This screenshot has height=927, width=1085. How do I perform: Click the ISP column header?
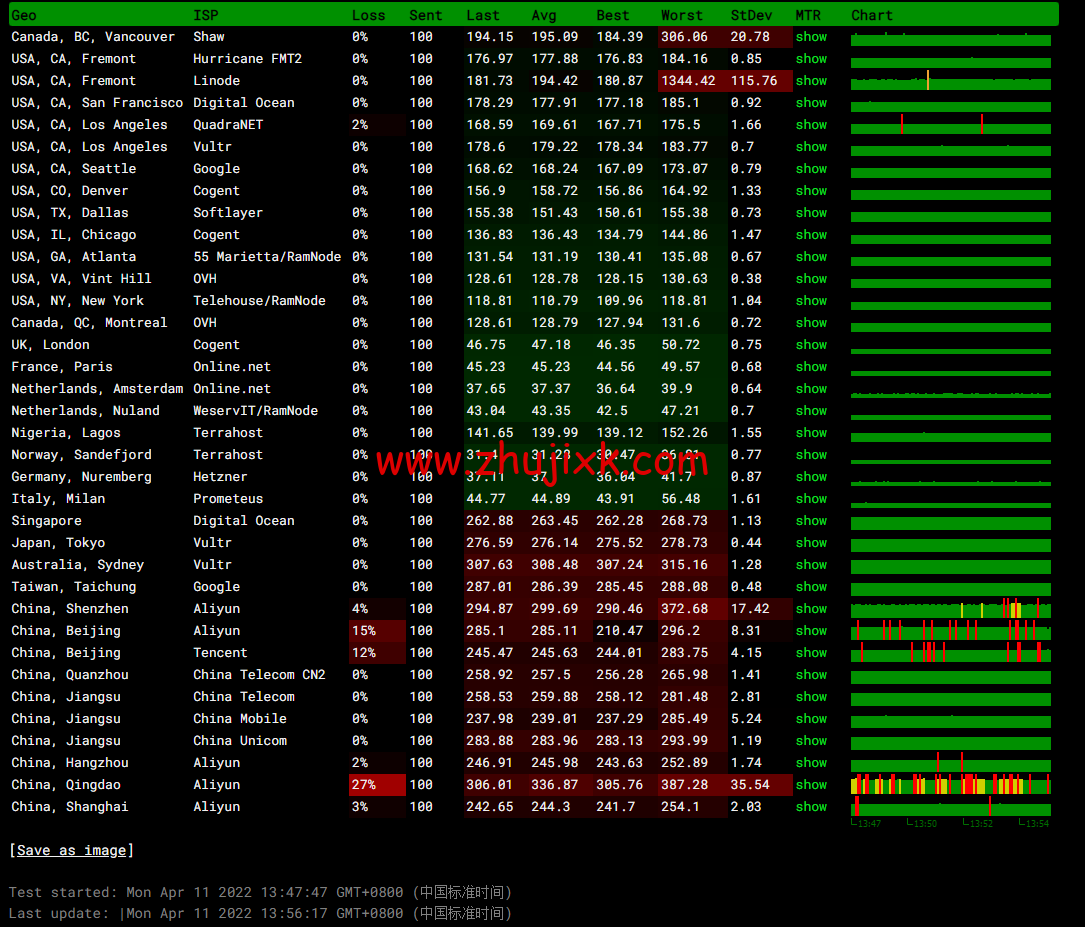(205, 15)
